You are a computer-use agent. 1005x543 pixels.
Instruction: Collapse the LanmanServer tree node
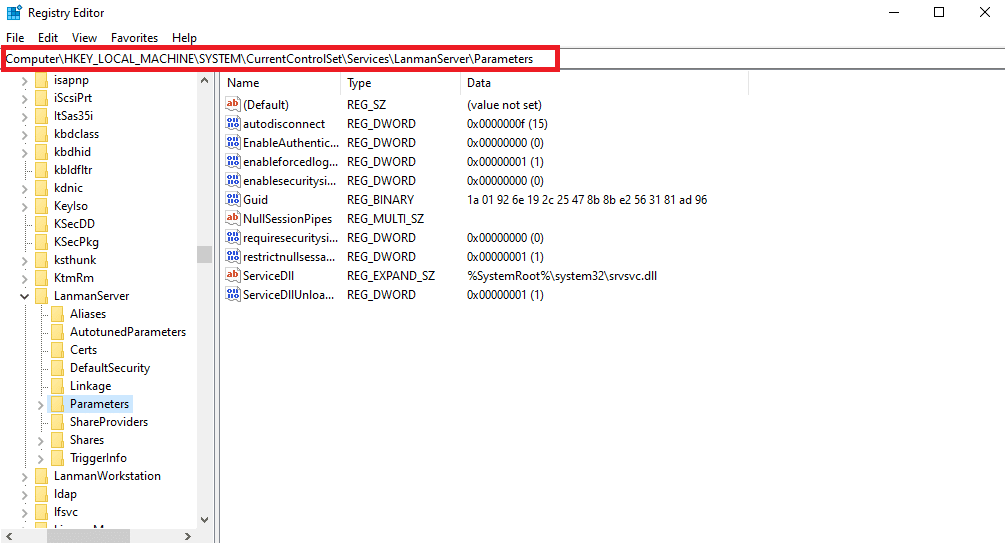coord(24,296)
